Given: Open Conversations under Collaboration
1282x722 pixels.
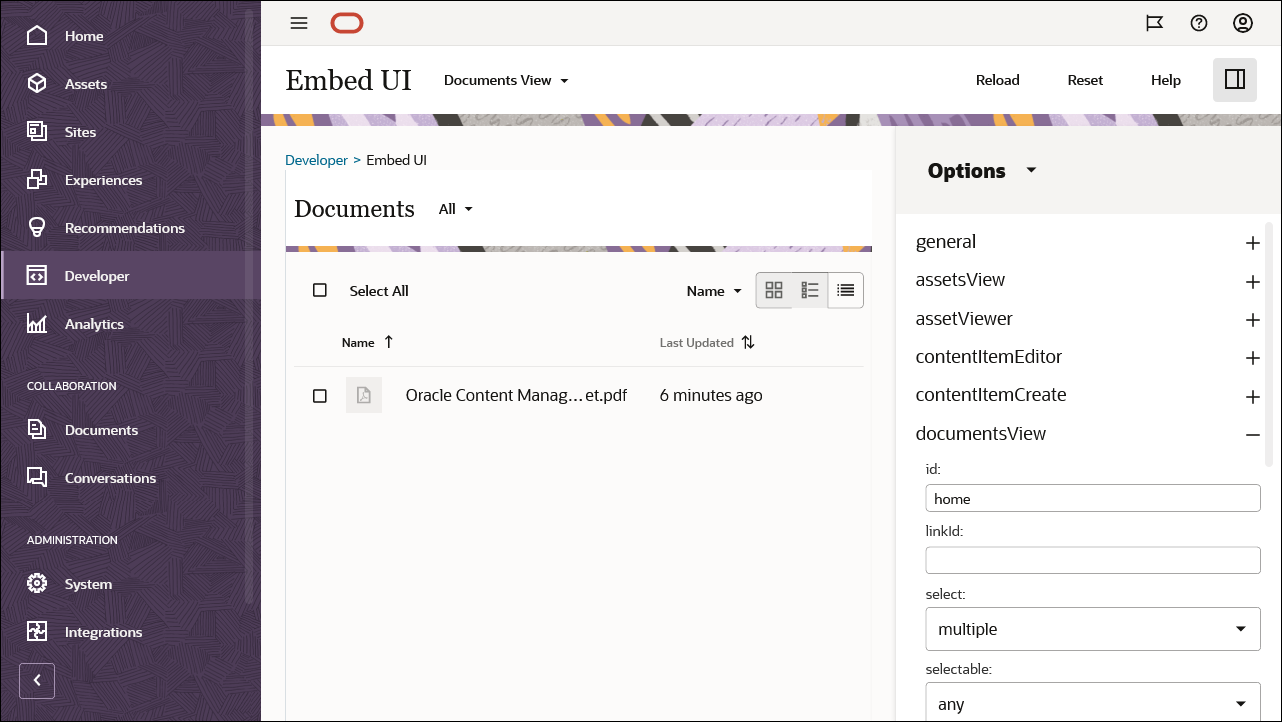Looking at the screenshot, I should (x=110, y=478).
